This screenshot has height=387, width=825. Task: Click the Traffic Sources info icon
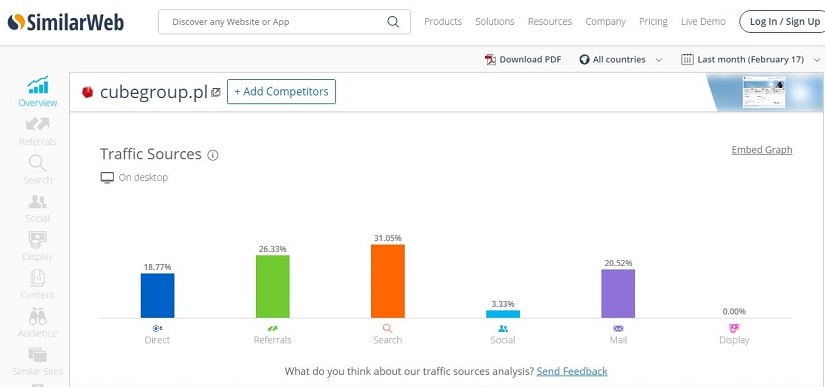click(213, 155)
